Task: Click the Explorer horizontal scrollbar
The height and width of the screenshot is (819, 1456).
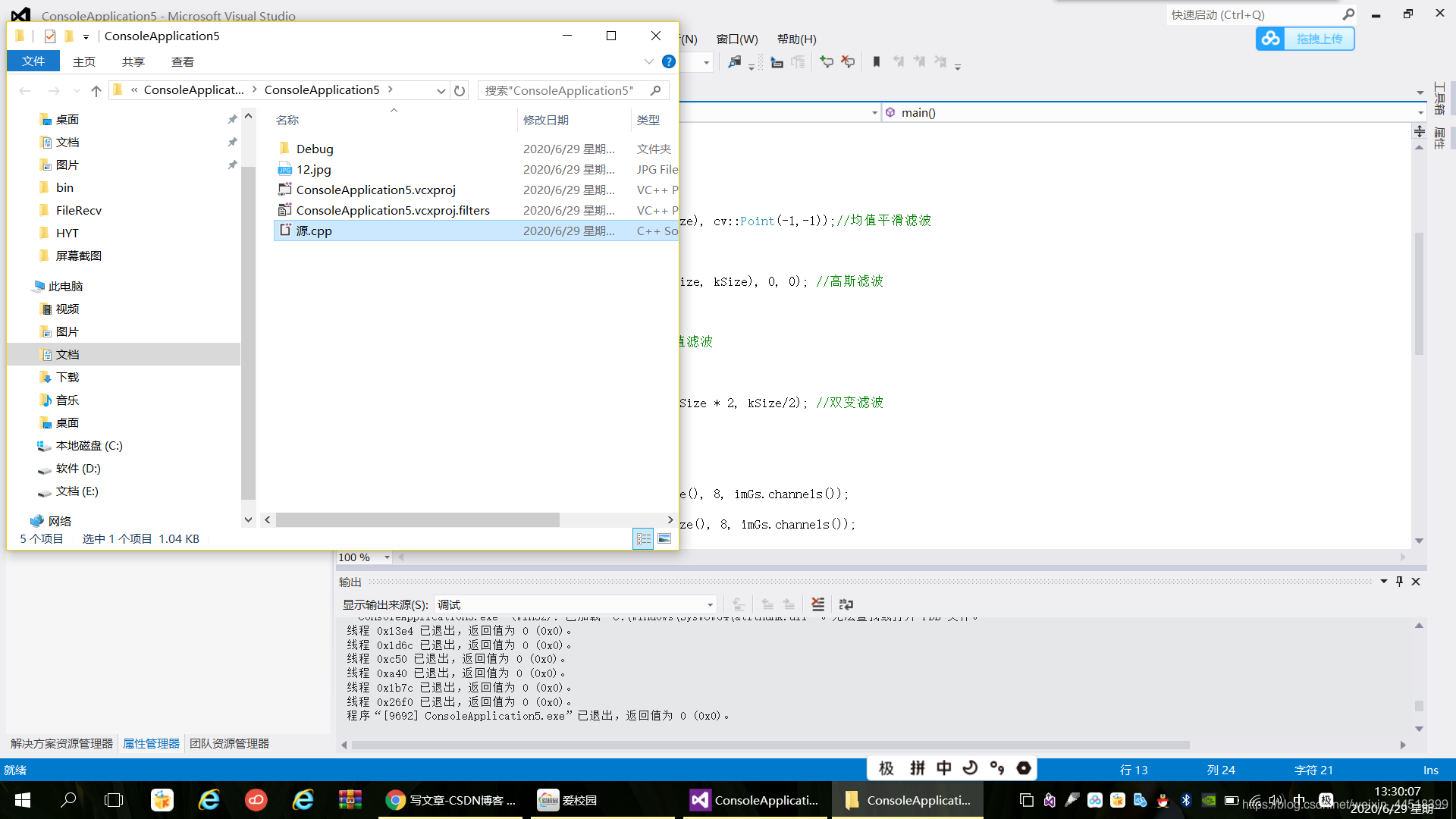Action: coord(417,519)
